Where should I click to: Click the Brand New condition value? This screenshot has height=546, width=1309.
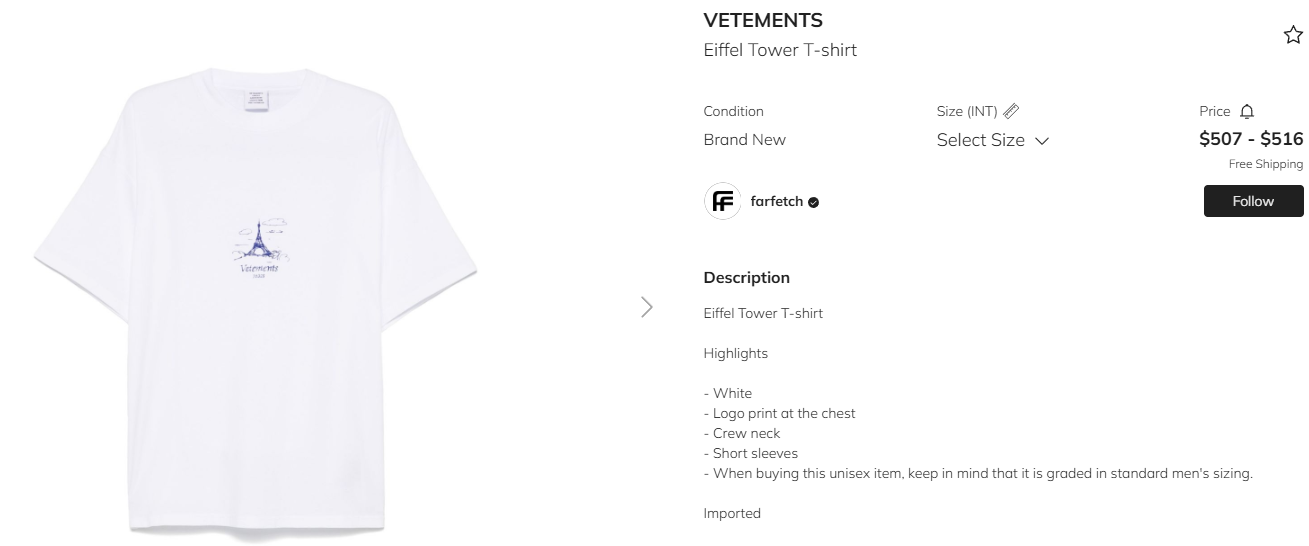click(x=745, y=139)
